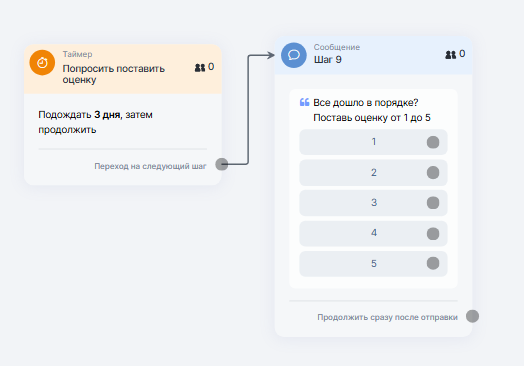This screenshot has height=366, width=524.
Task: Click the 'Попросить поставить оценку' timer title
Action: (114, 74)
